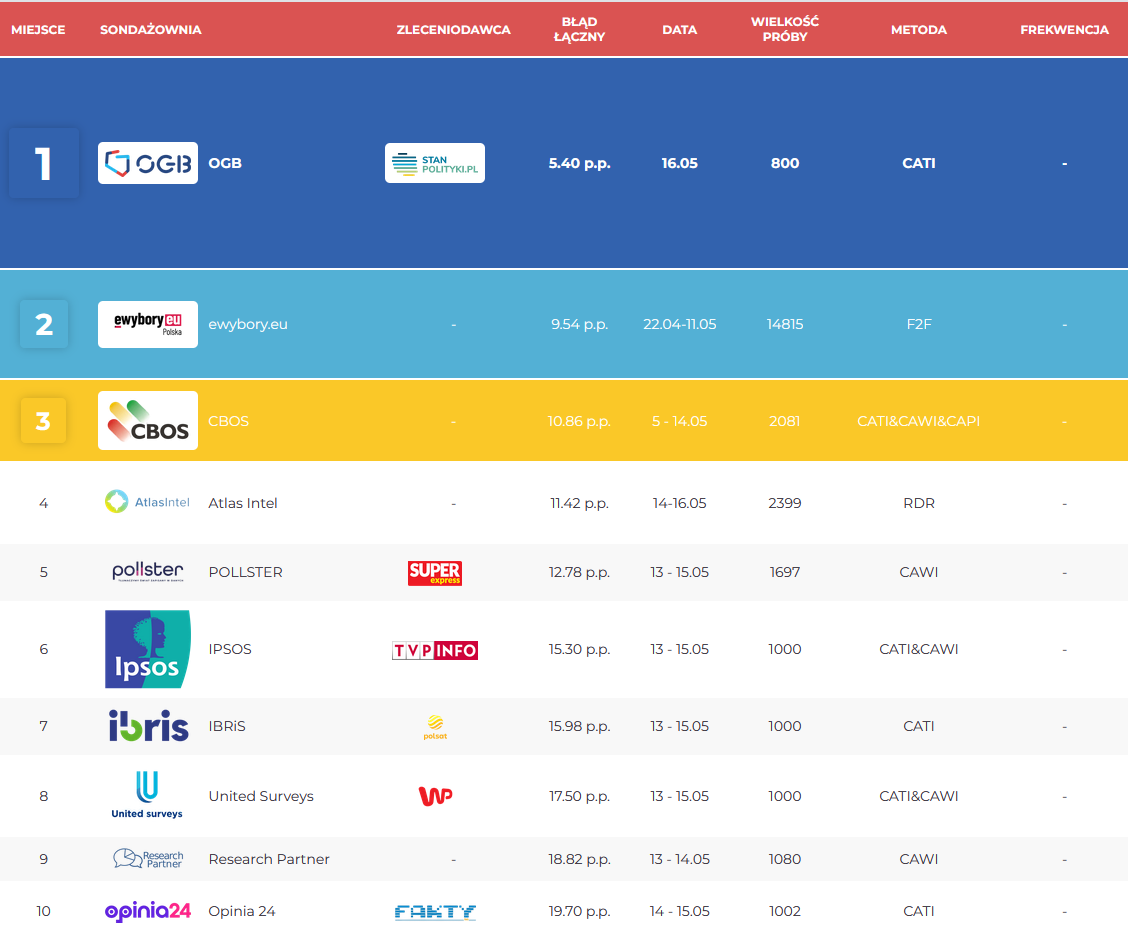This screenshot has width=1128, height=944.
Task: Click the FREKWENCJA column header
Action: (1064, 30)
